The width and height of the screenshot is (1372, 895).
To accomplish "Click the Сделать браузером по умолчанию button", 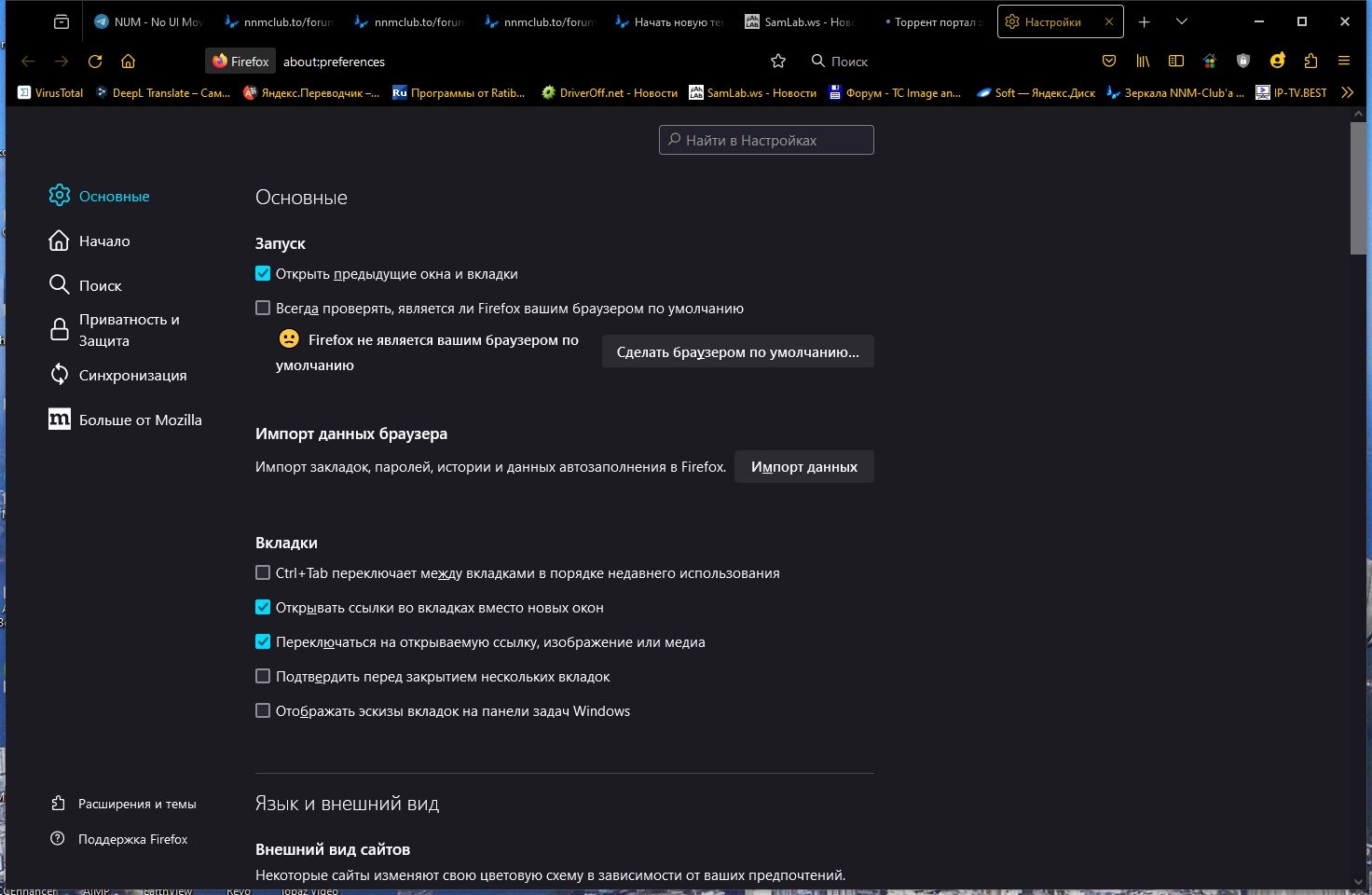I will tap(737, 351).
